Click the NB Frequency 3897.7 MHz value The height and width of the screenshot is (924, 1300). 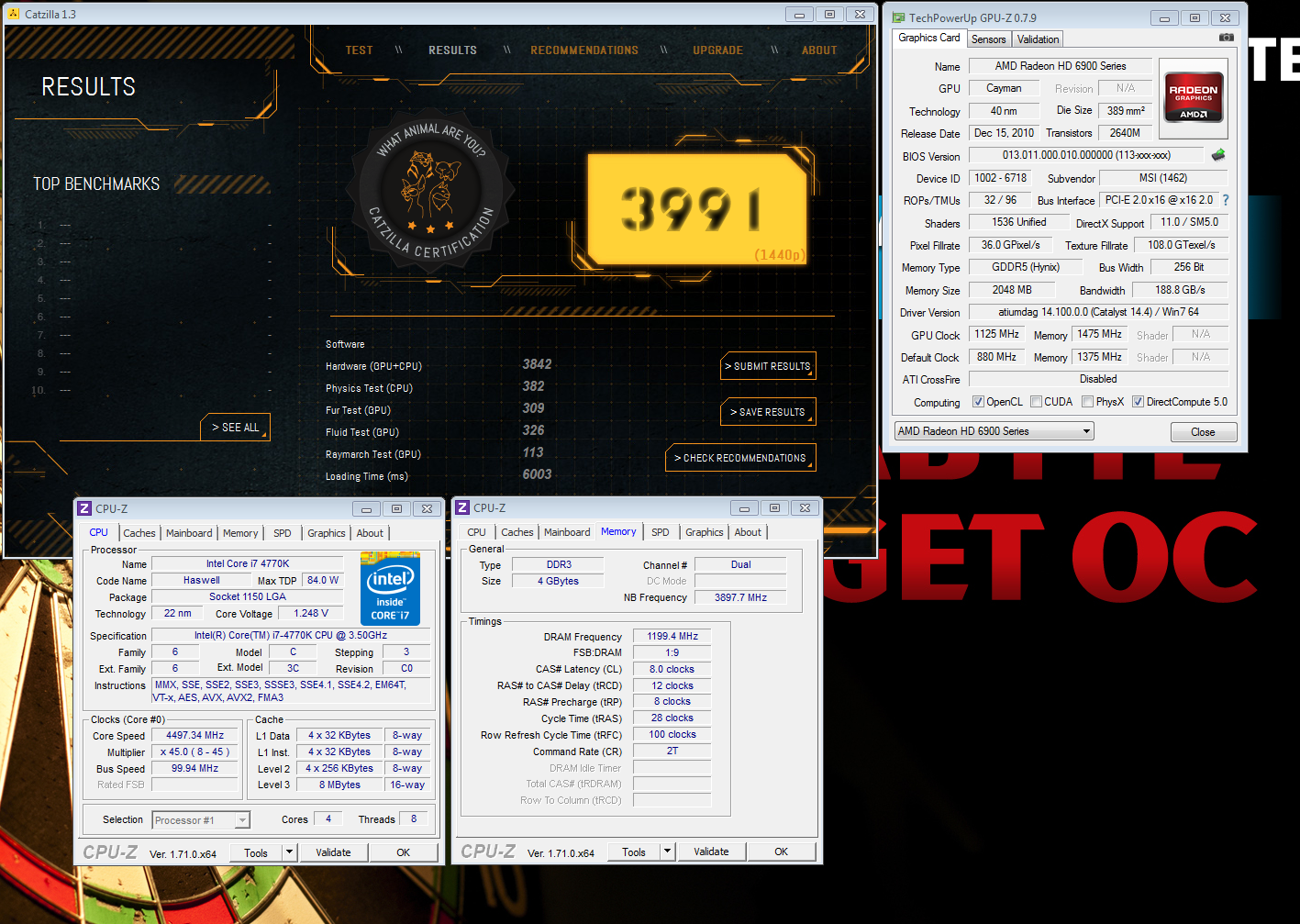tap(740, 597)
